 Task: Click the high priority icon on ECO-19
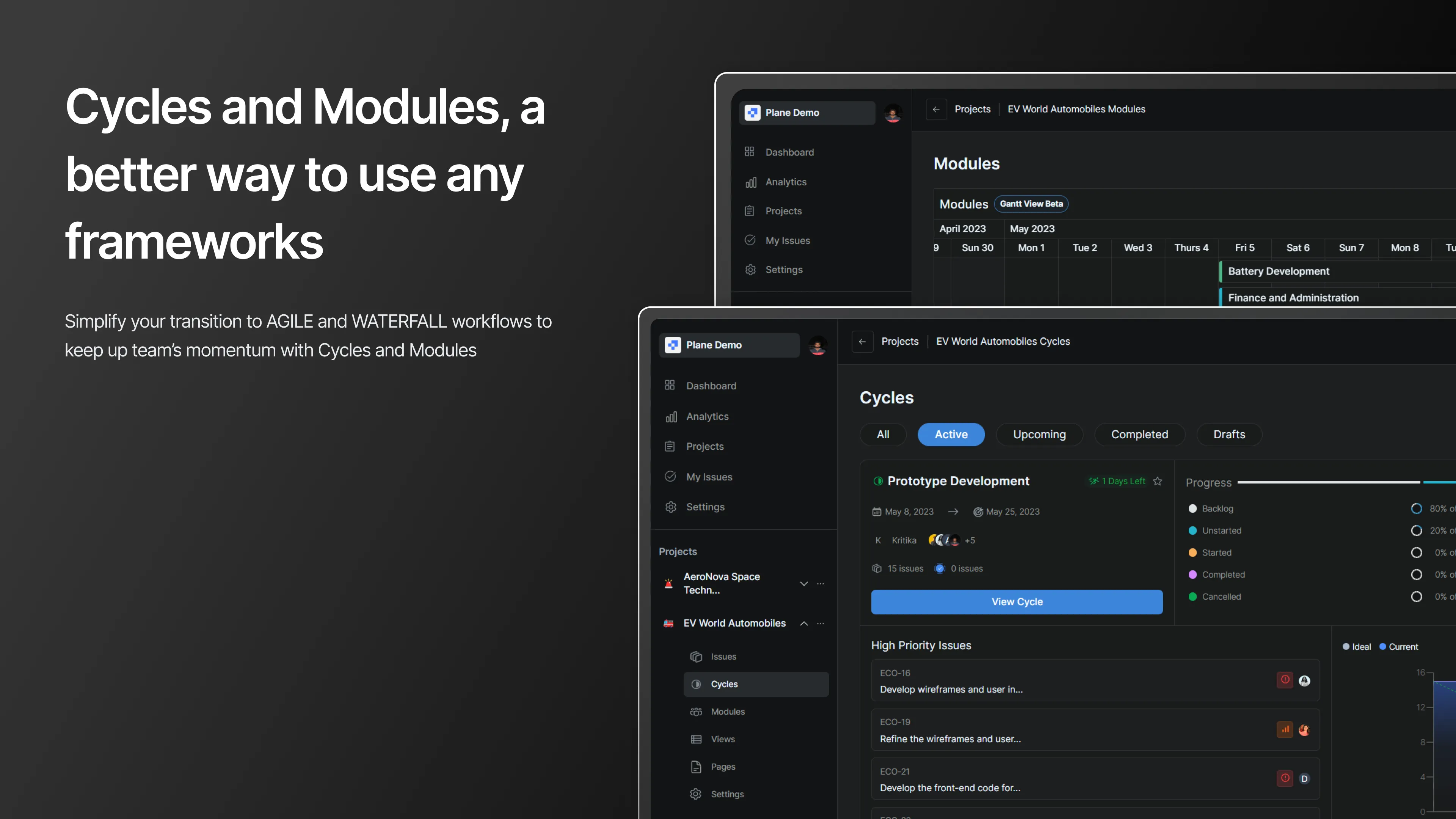tap(1285, 729)
